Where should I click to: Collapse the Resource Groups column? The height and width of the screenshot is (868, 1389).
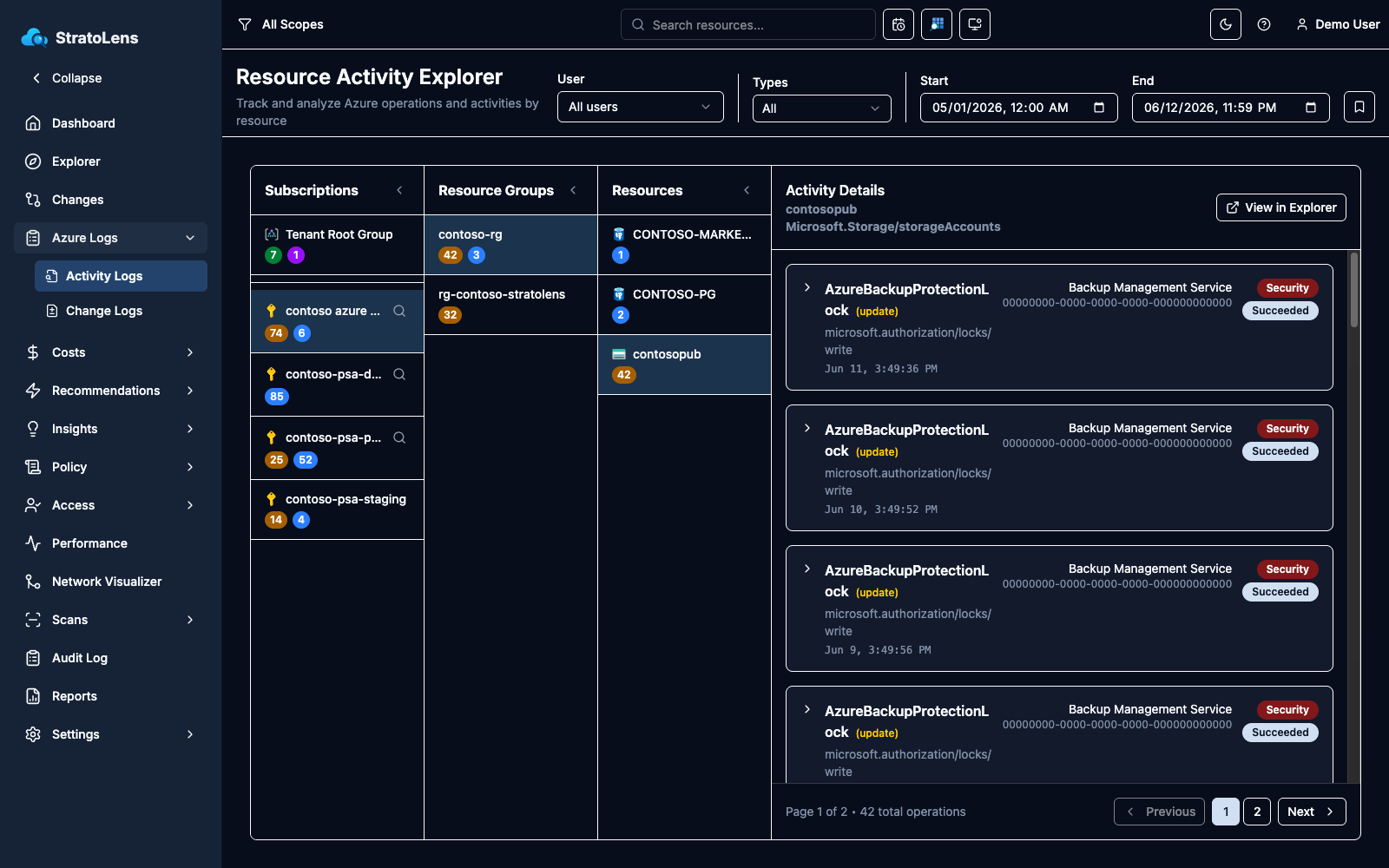point(573,190)
